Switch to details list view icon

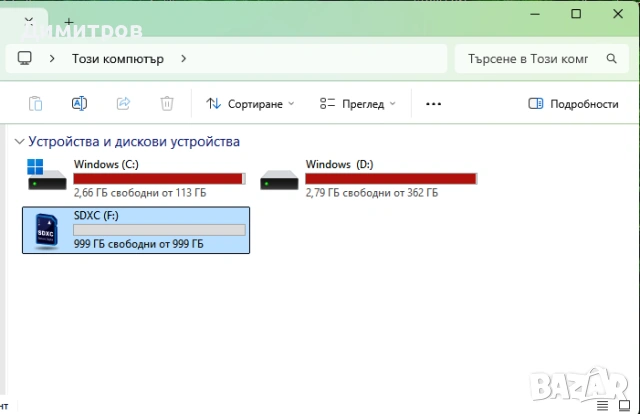(602, 405)
